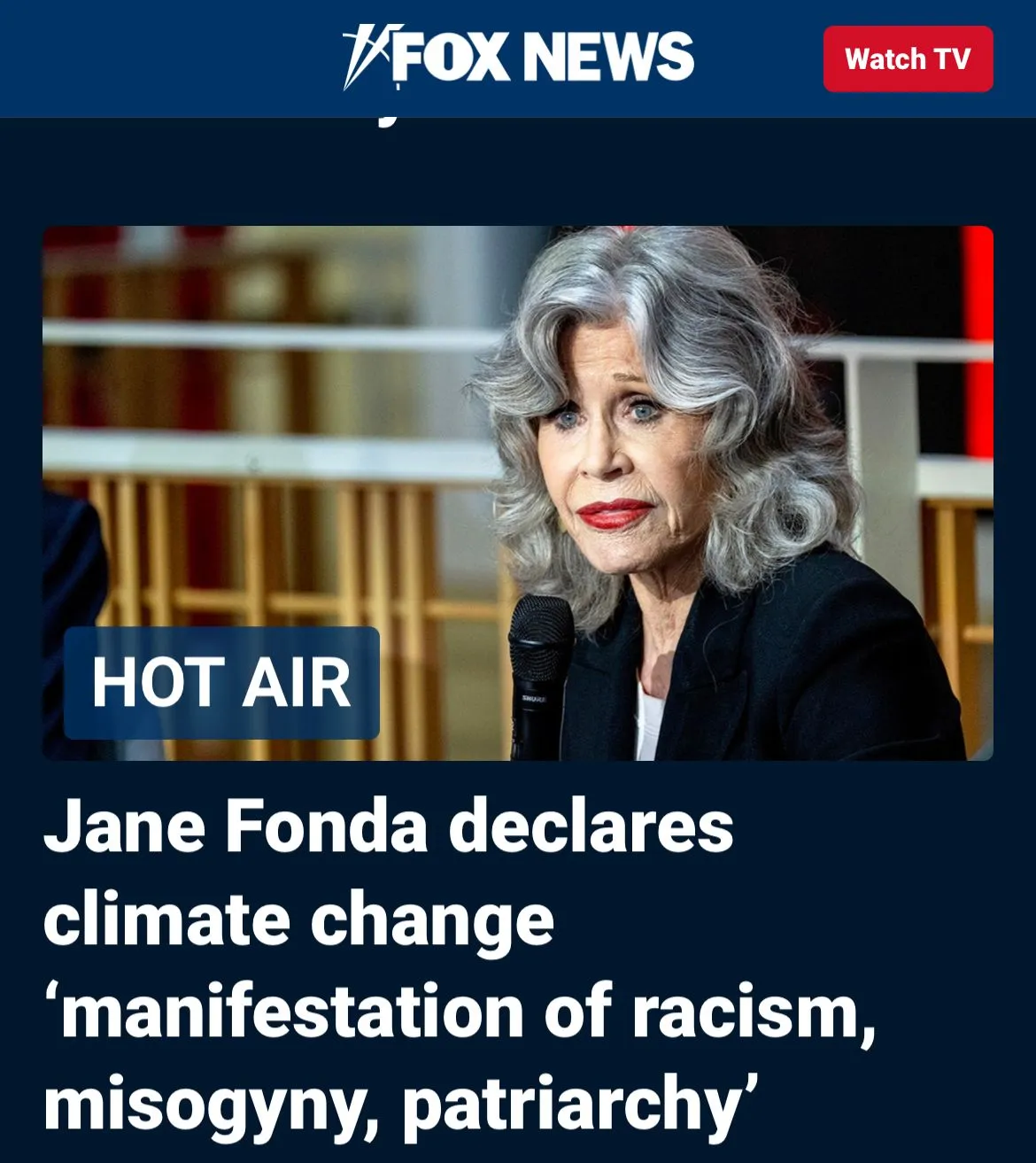Tap the 'manifestation of racism' headline text
The height and width of the screenshot is (1163, 1036).
[x=460, y=1012]
